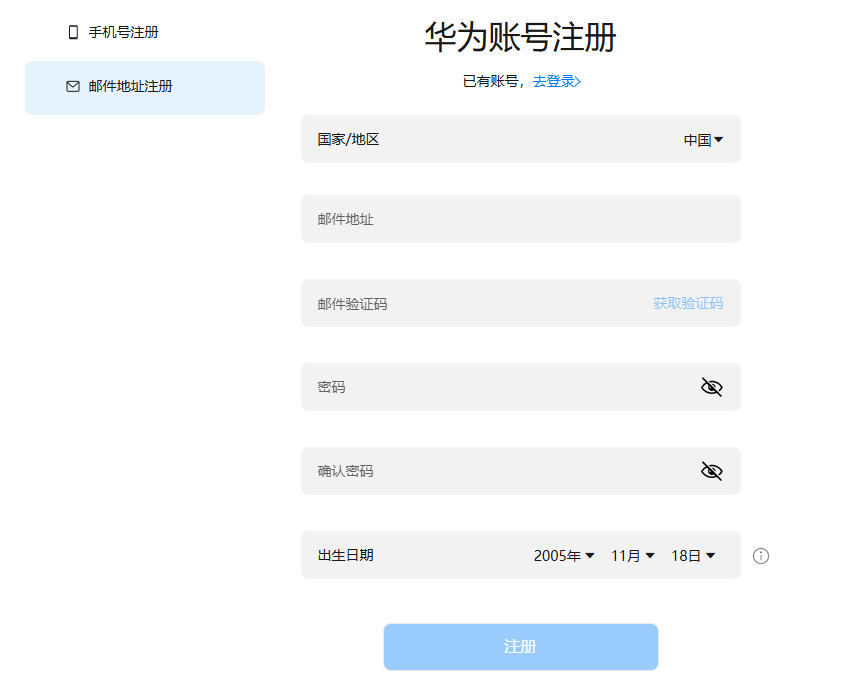
Task: Focus the 邮件地址 input field
Action: (x=520, y=219)
